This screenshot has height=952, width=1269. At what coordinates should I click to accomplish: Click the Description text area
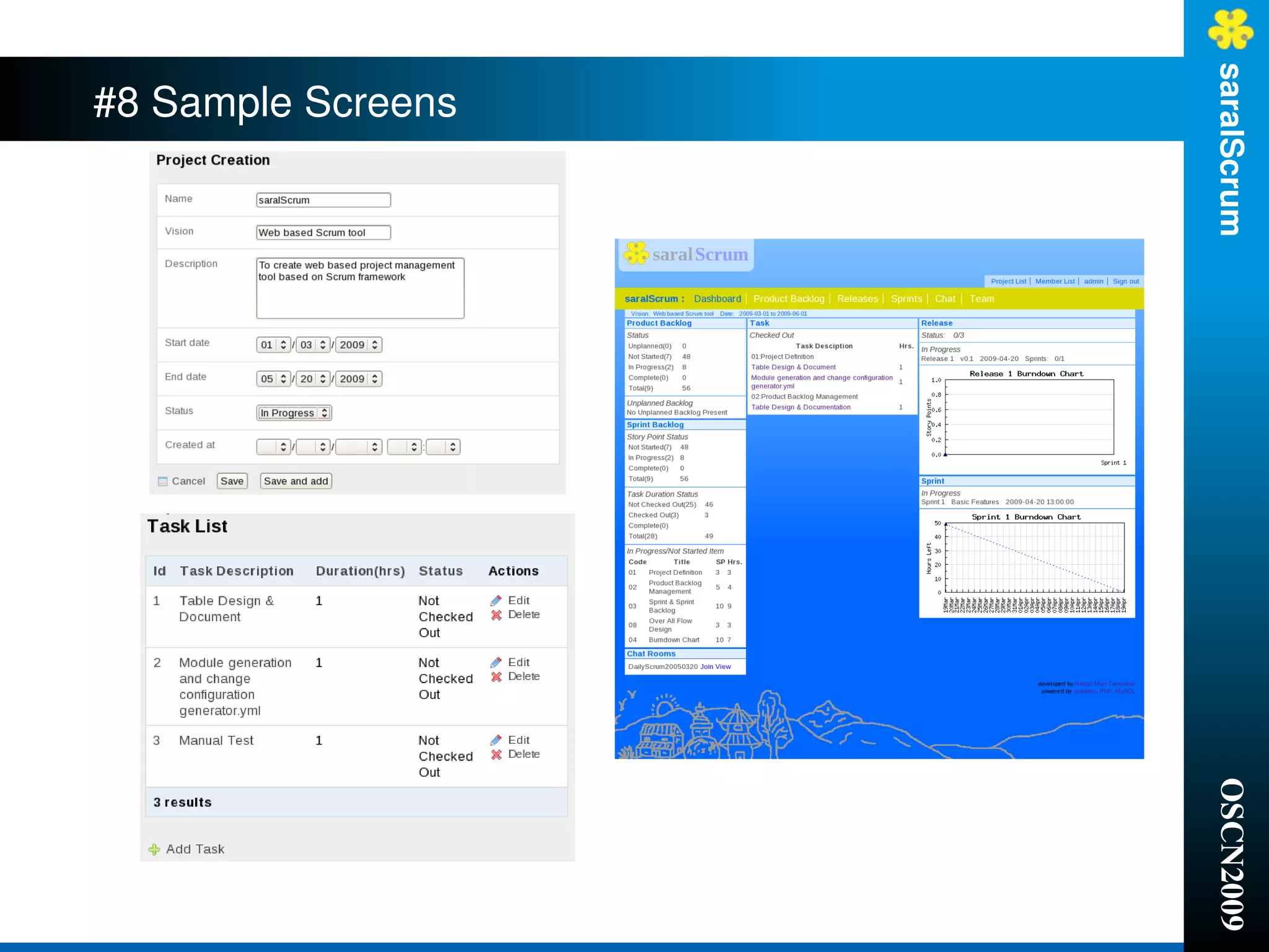(360, 288)
